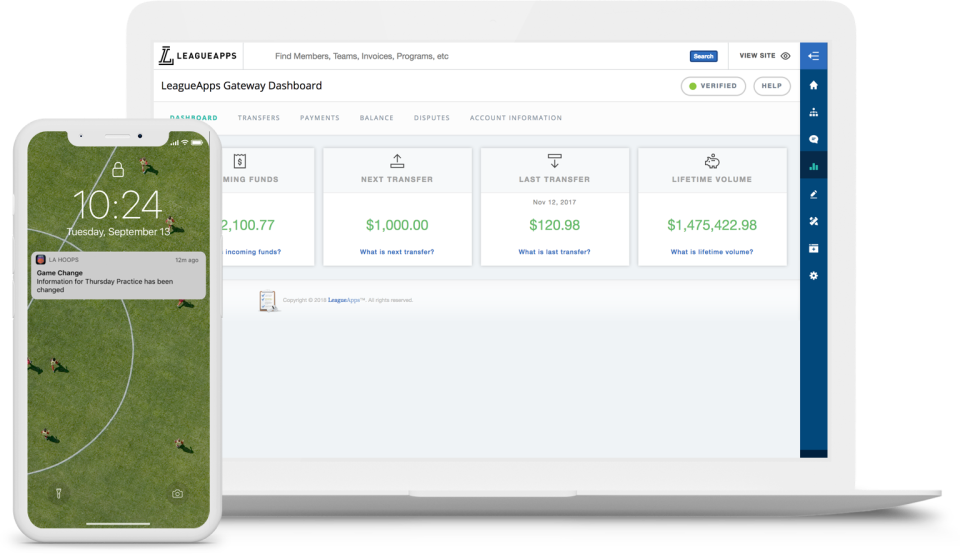Click the eye icon next to View Site
This screenshot has width=960, height=554.
click(786, 56)
